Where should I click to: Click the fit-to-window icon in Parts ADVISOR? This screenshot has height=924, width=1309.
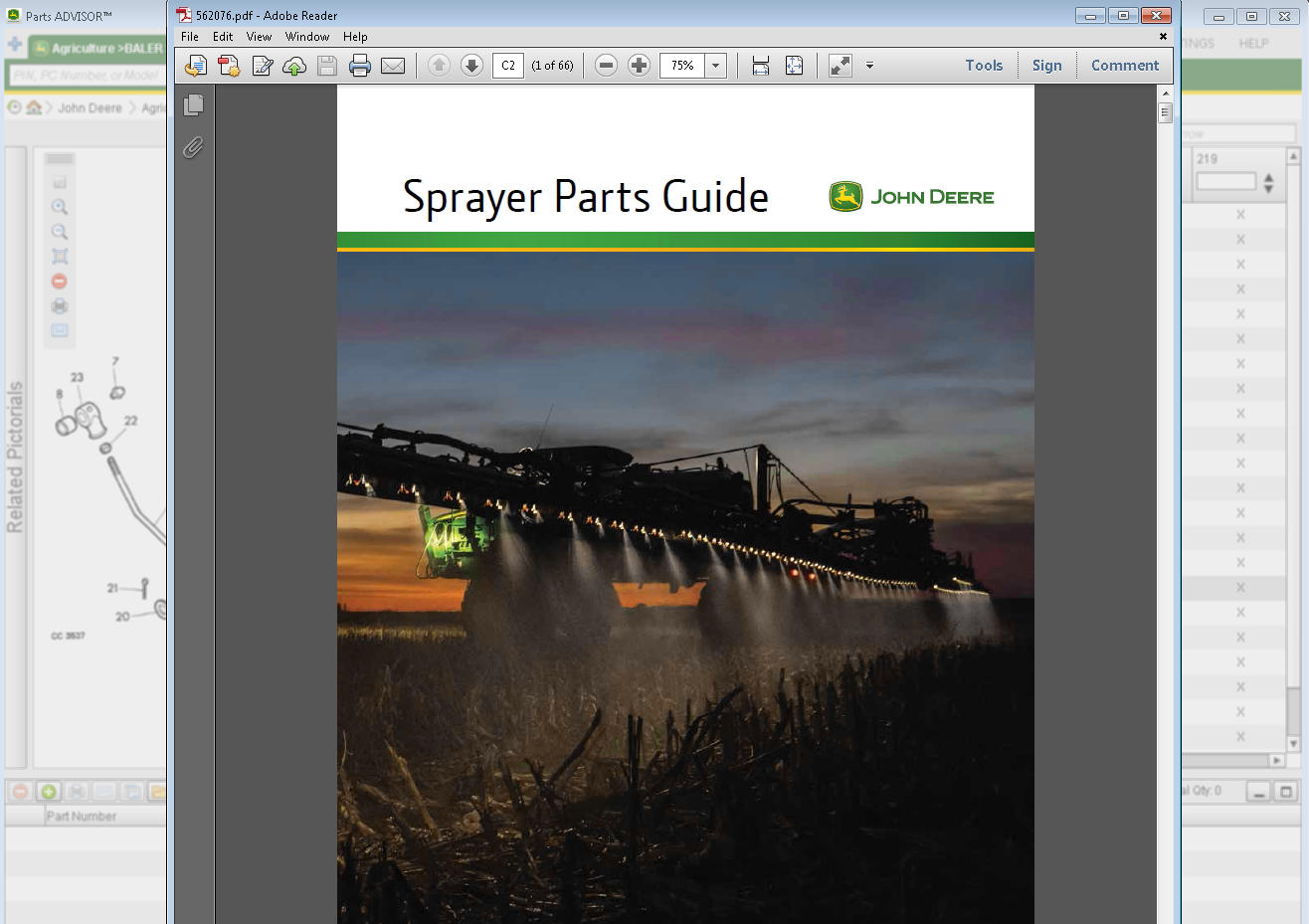click(x=60, y=257)
